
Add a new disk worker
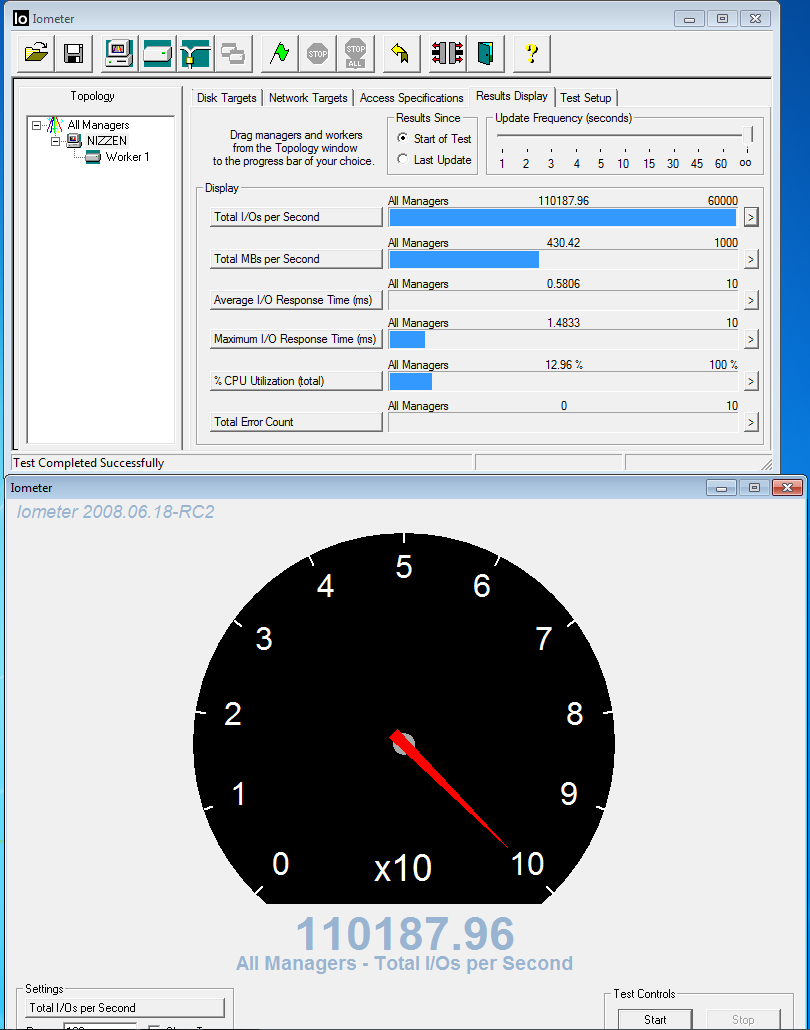point(157,53)
